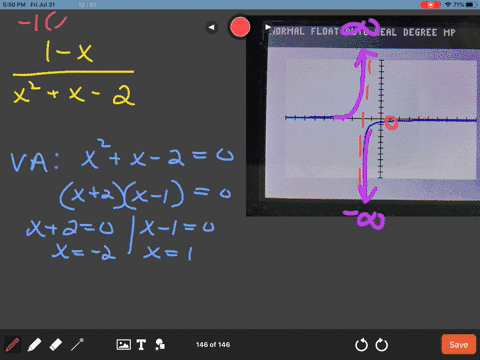Go to the next slide arrow
The image size is (480, 360).
[x=268, y=27]
